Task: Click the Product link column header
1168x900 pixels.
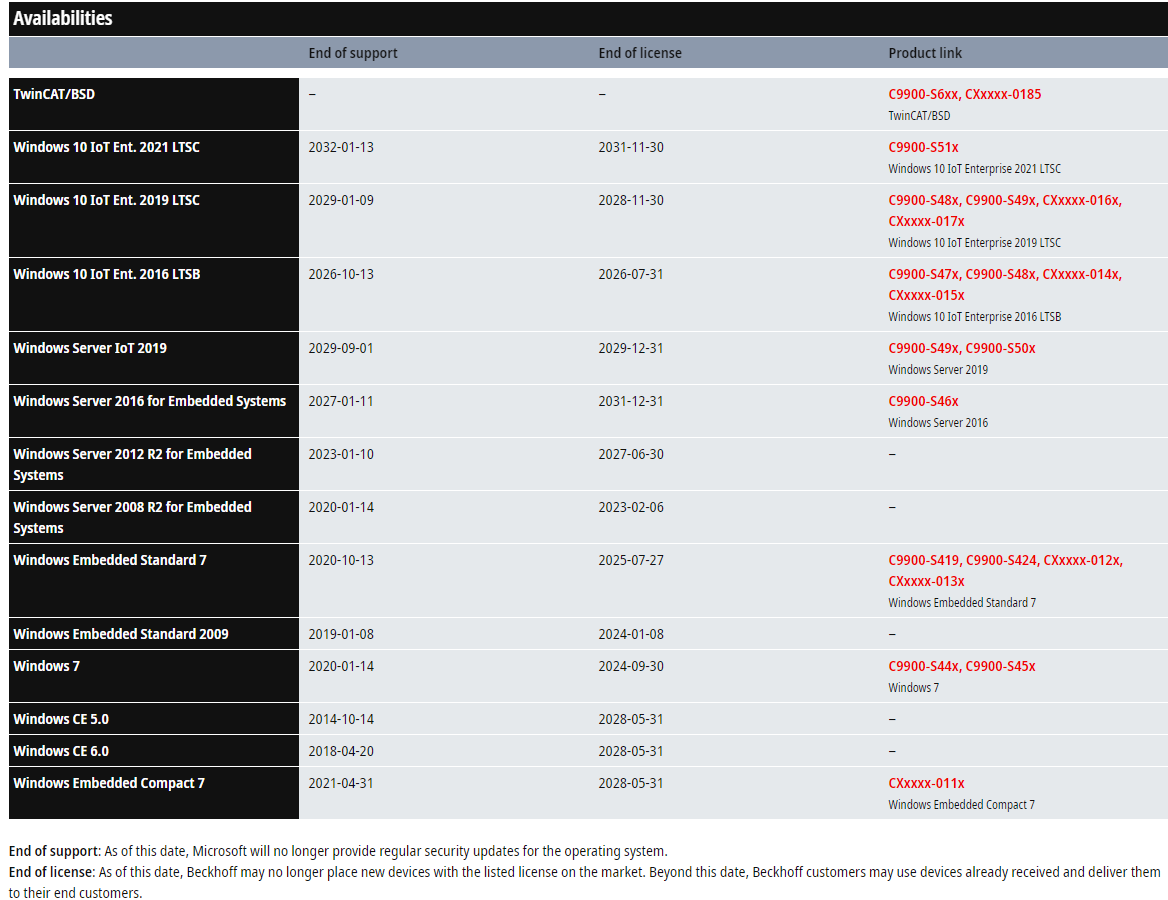Action: (x=925, y=53)
